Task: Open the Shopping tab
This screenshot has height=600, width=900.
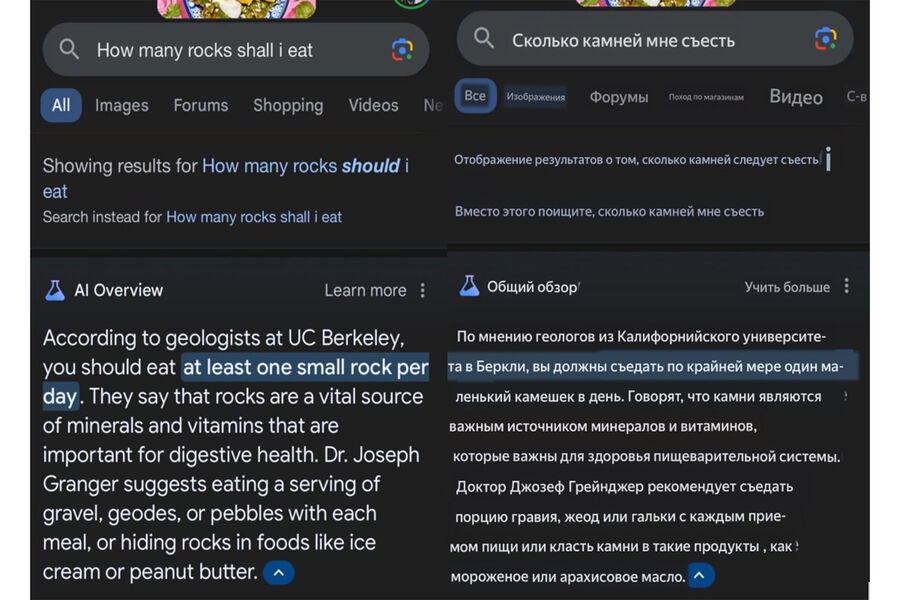Action: pos(288,105)
